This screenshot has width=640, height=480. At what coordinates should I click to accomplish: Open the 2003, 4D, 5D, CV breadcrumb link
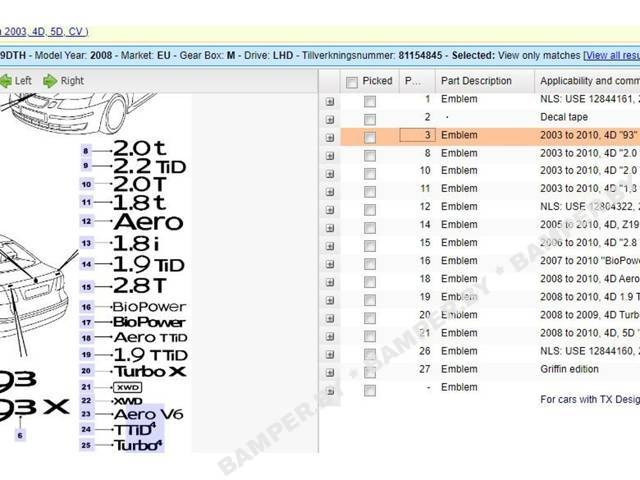pos(44,32)
